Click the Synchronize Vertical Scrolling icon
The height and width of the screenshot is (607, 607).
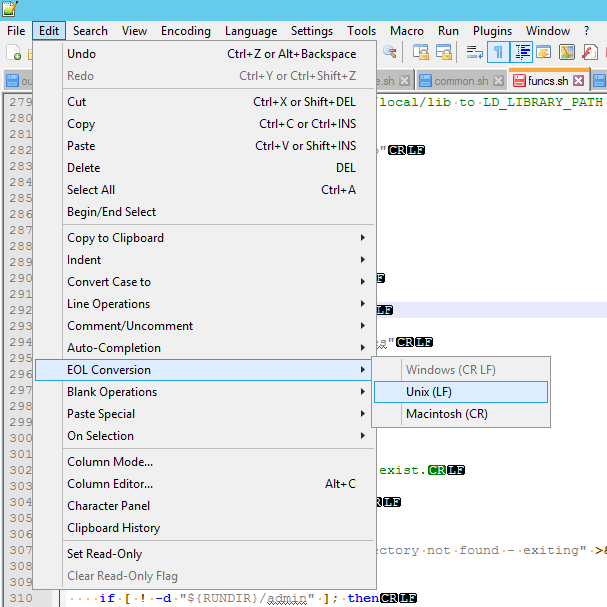[x=421, y=52]
